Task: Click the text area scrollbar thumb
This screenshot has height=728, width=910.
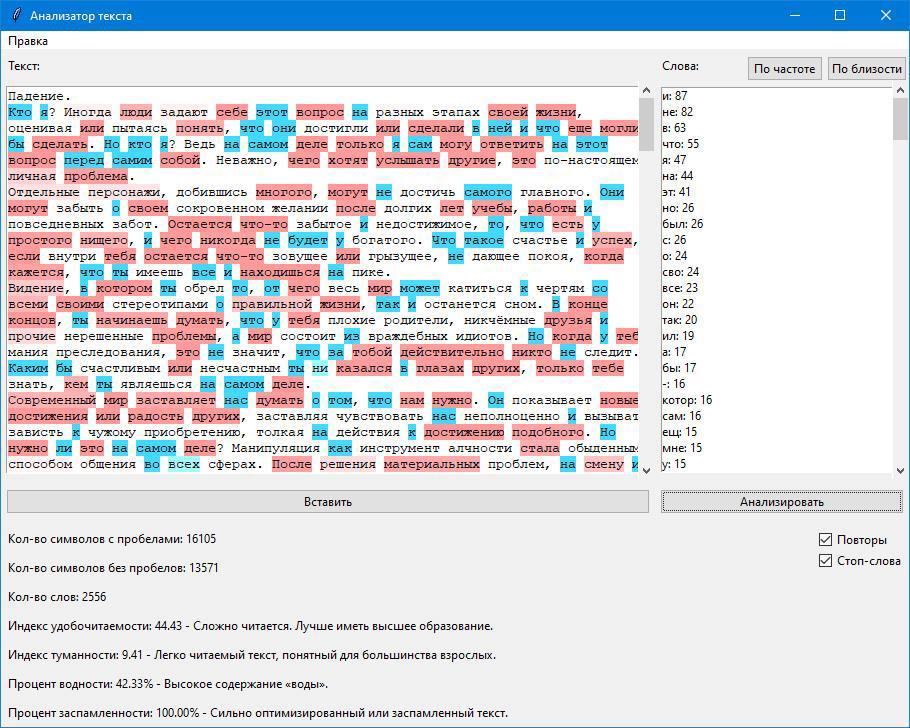Action: point(645,125)
